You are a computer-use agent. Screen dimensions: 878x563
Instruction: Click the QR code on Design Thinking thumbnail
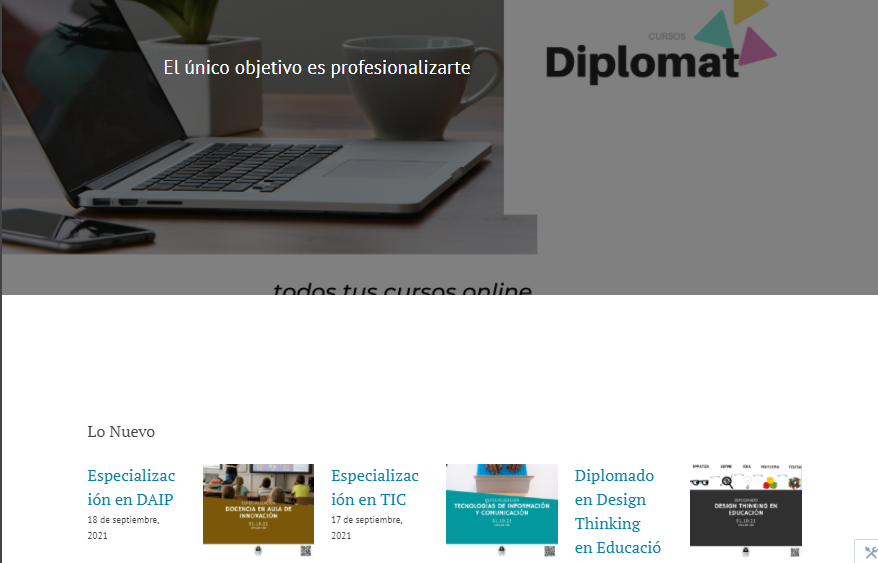tap(794, 552)
